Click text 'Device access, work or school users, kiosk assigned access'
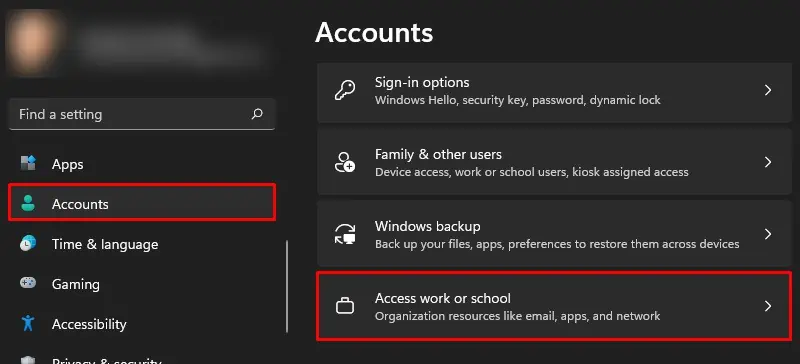Viewport: 800px width, 364px height. [x=532, y=172]
